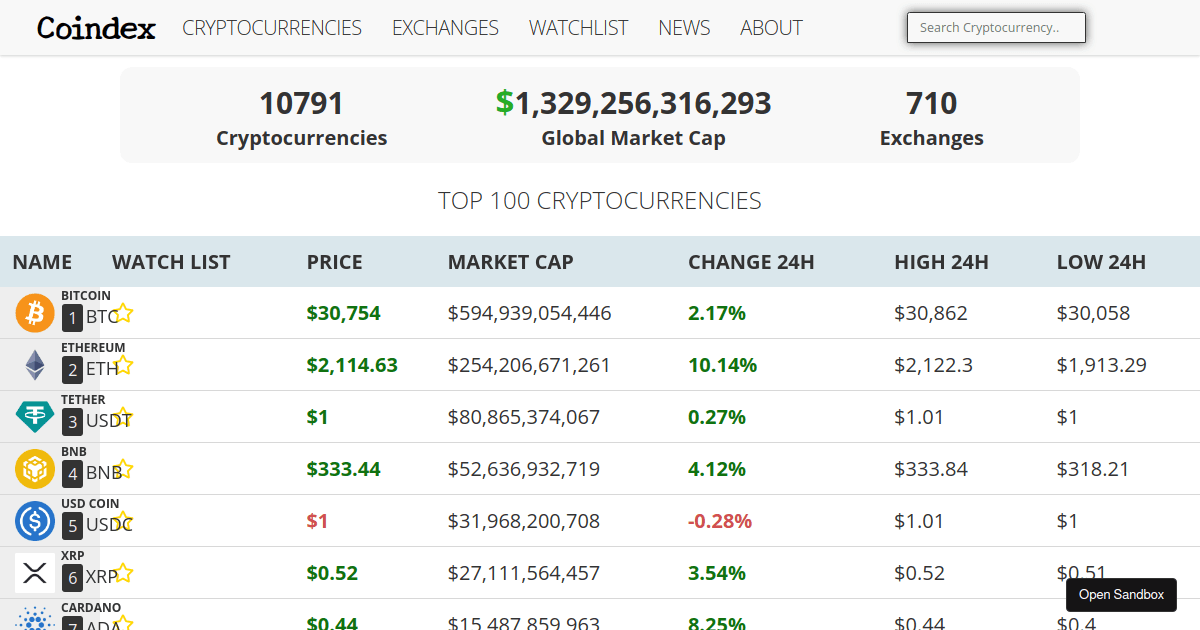Screen dimensions: 1200x630
Task: Click the Ethereum diamond logo icon
Action: tap(35, 365)
